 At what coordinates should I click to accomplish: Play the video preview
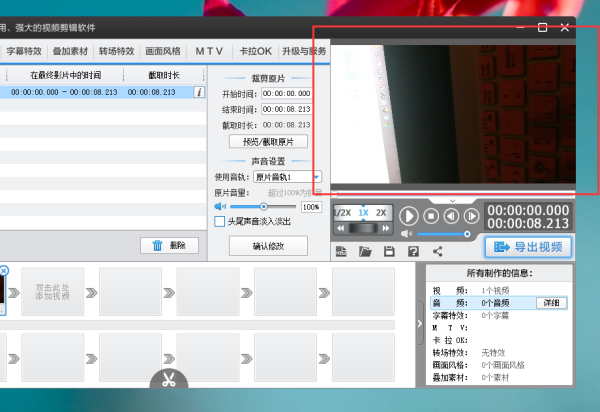pos(409,215)
